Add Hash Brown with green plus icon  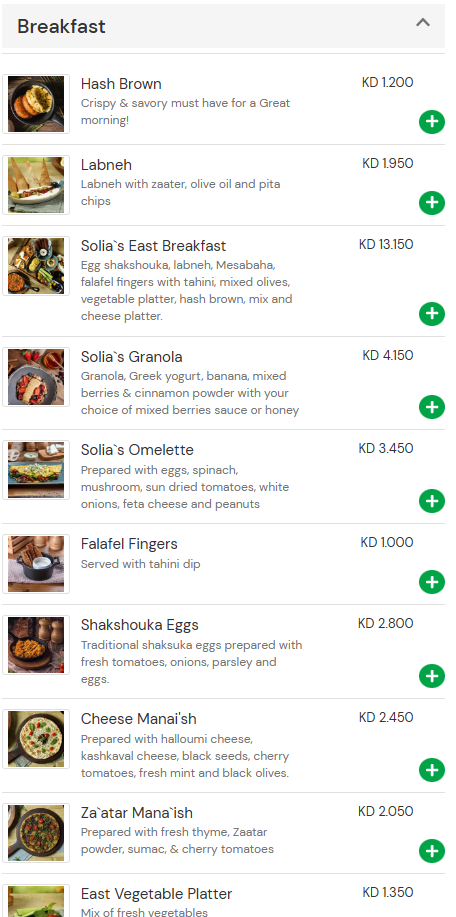click(x=431, y=122)
